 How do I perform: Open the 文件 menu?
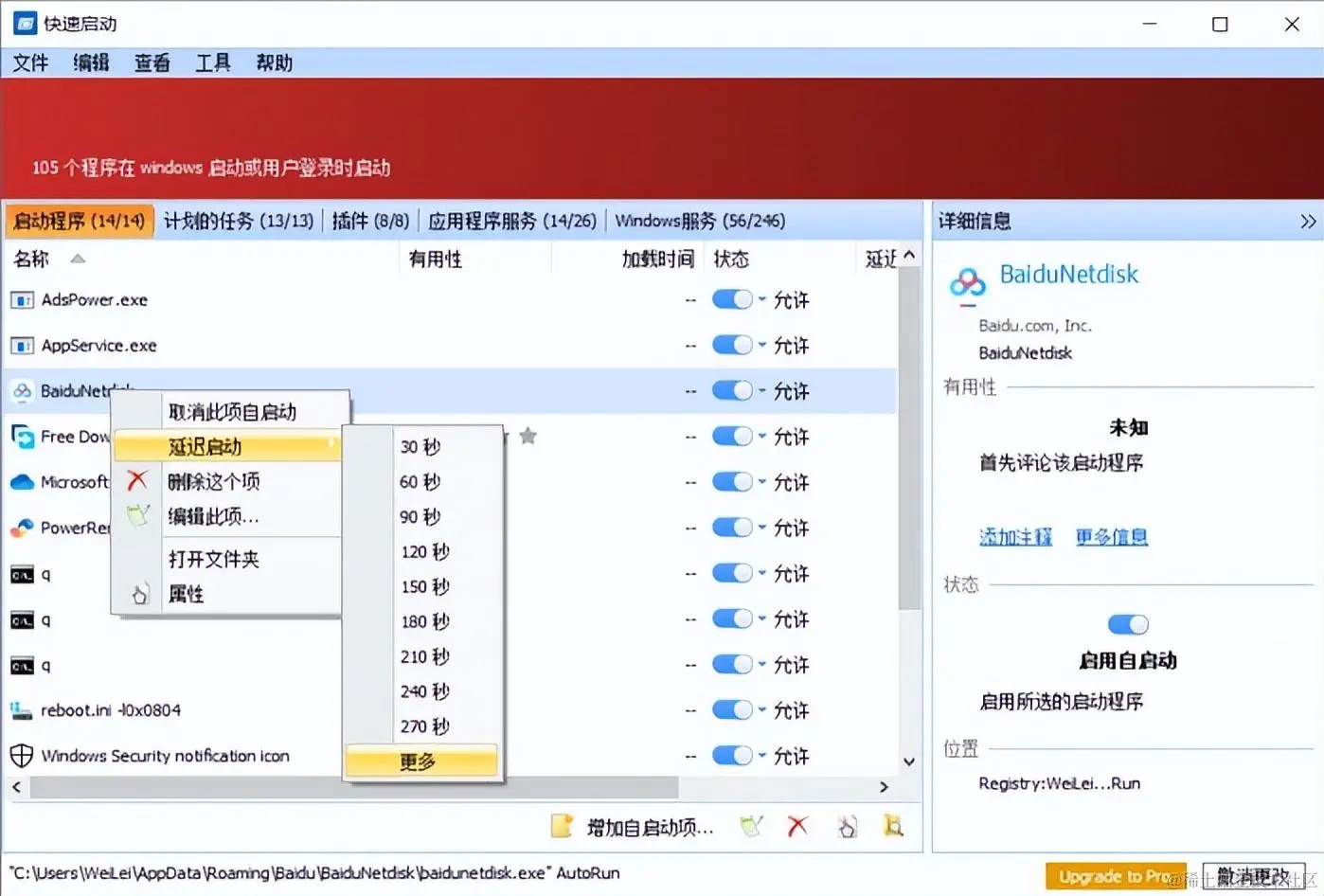point(30,63)
